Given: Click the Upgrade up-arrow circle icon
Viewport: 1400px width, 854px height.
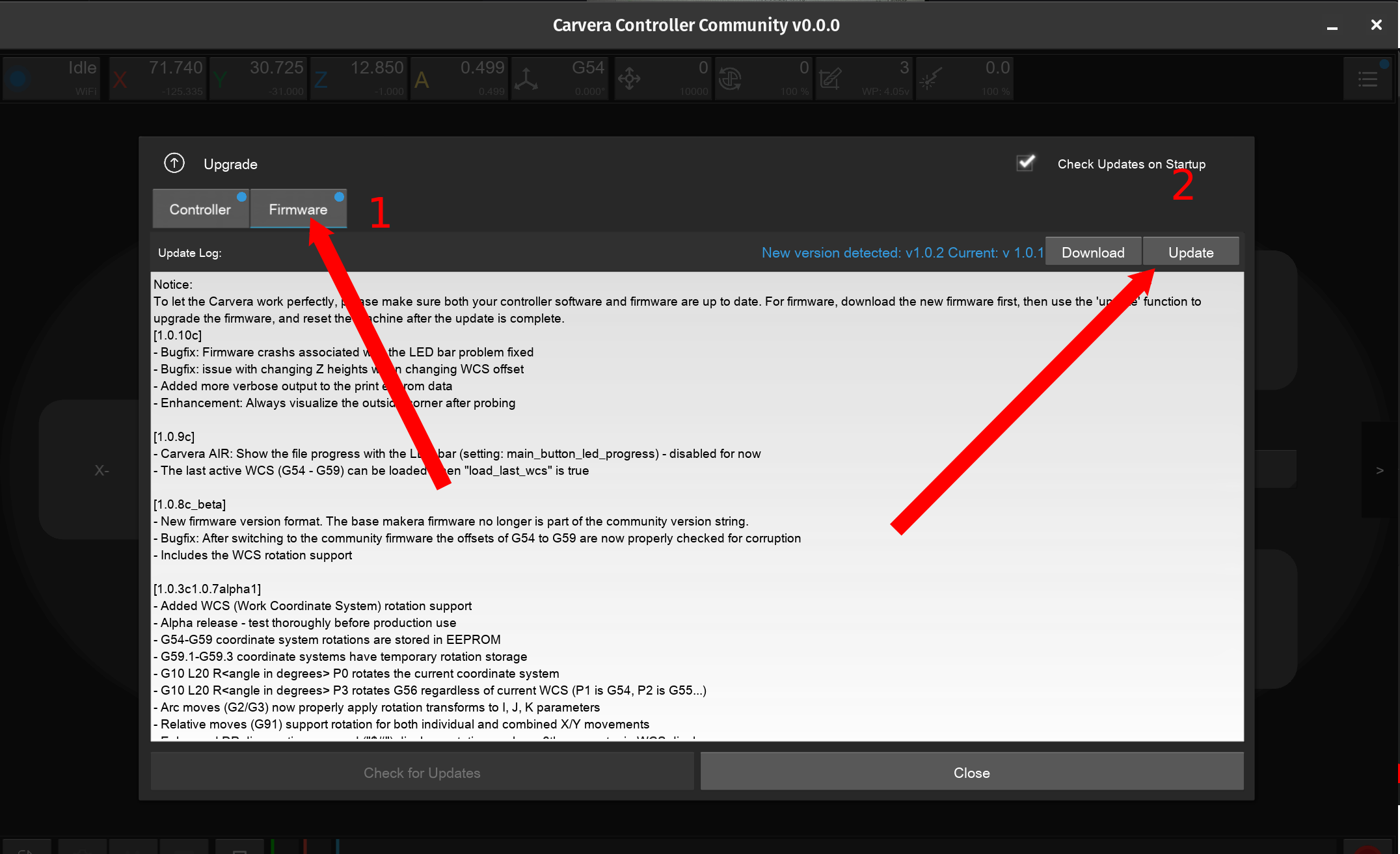Looking at the screenshot, I should [x=174, y=163].
